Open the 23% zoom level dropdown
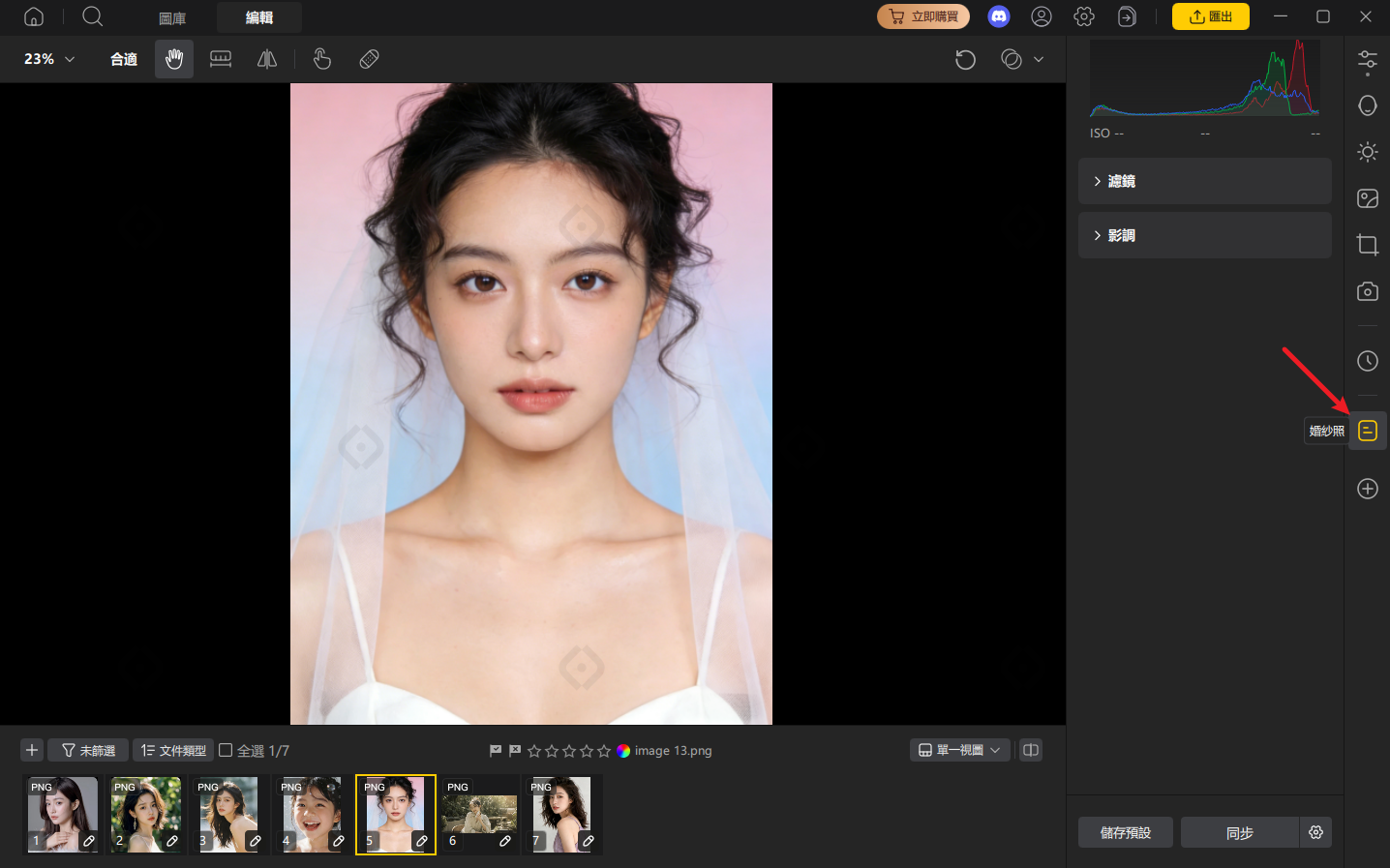The image size is (1390, 868). click(48, 59)
